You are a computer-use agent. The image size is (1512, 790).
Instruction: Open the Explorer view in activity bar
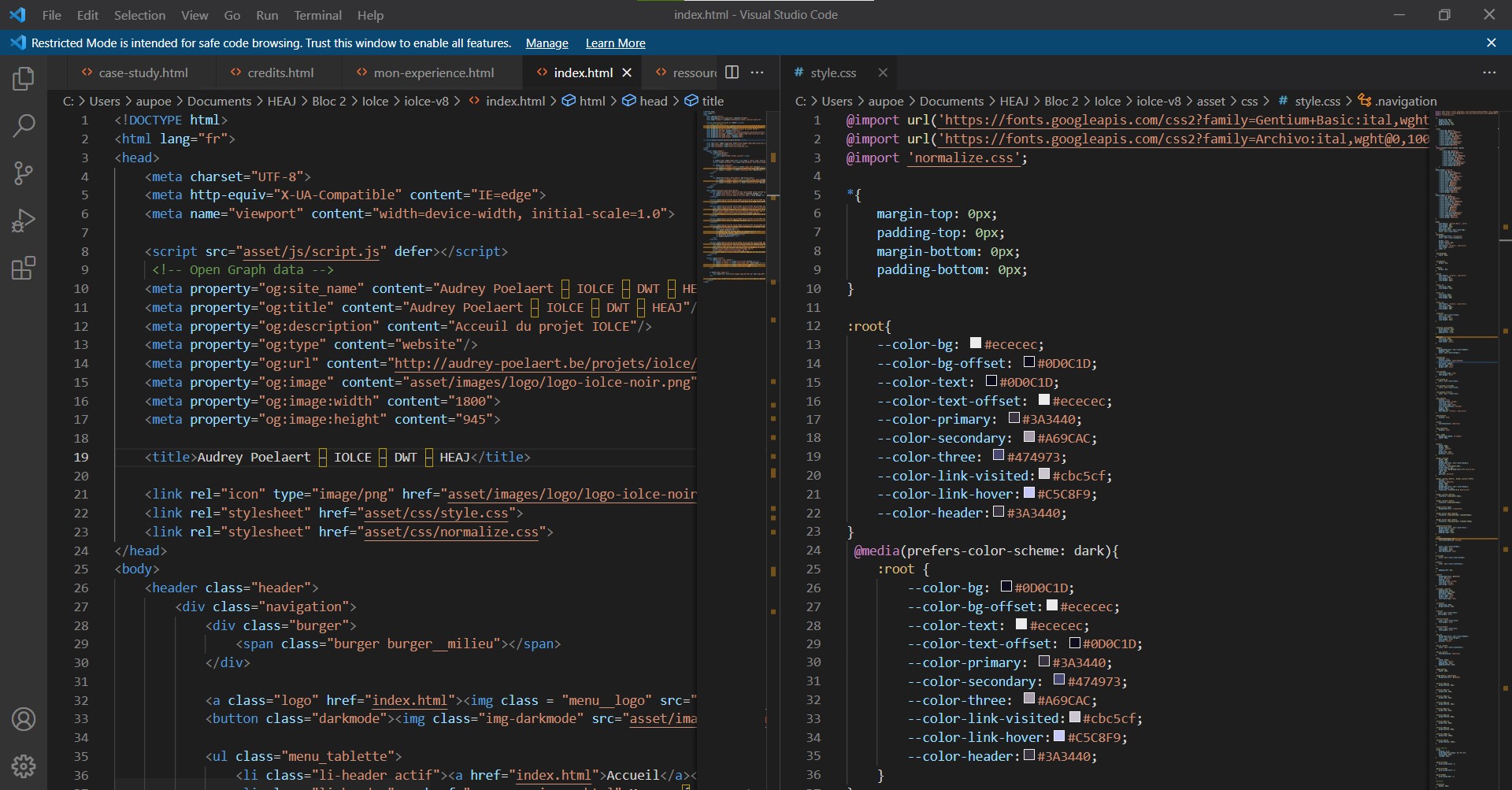(24, 79)
